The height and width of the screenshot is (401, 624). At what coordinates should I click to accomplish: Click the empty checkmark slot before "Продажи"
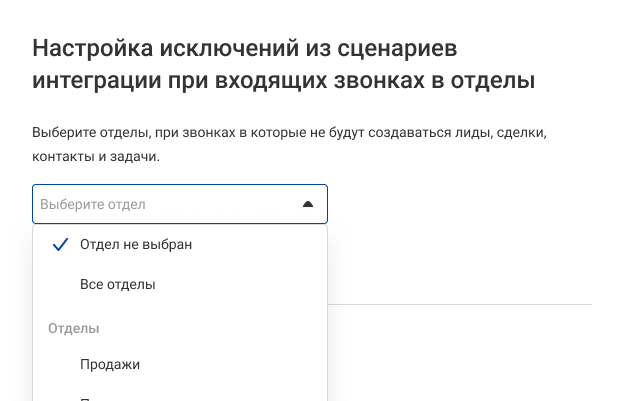tap(59, 364)
